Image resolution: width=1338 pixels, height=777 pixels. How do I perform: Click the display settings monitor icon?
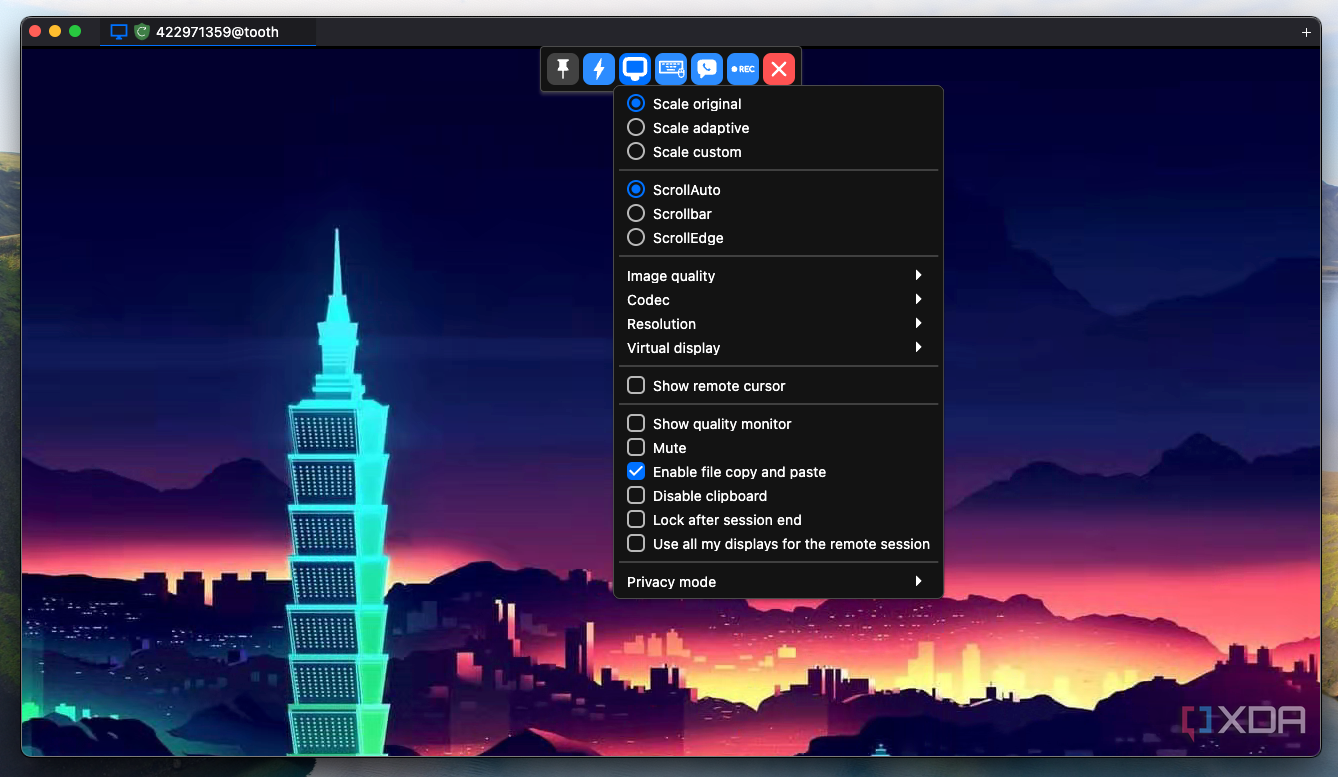[x=635, y=69]
